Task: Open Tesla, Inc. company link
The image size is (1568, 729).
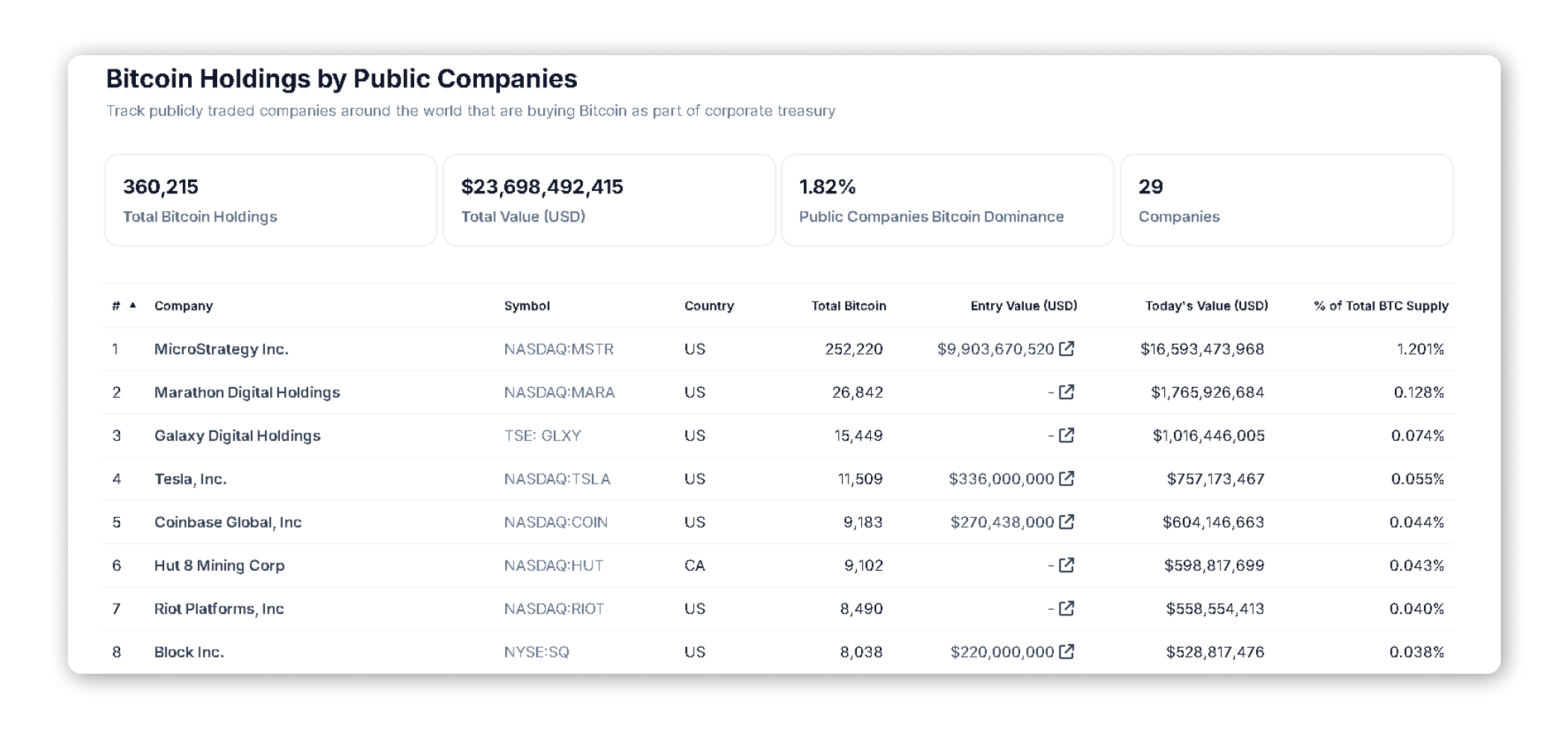Action: coord(190,479)
